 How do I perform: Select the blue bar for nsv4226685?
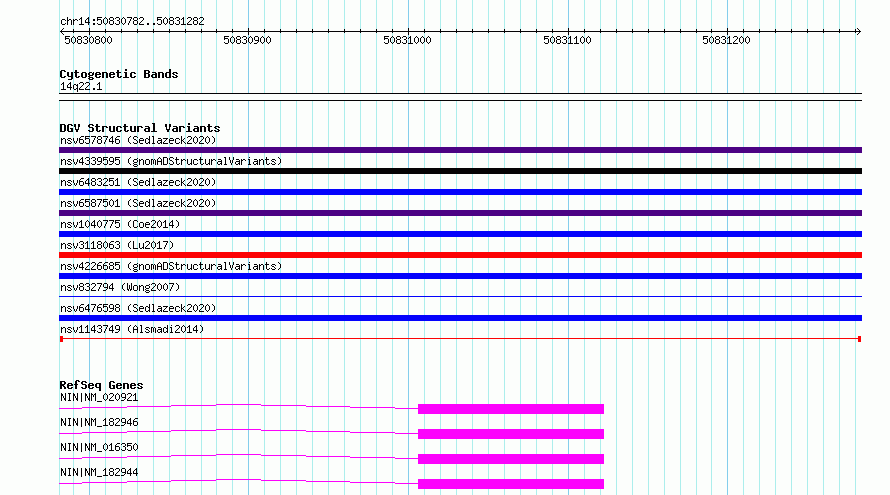[x=460, y=276]
